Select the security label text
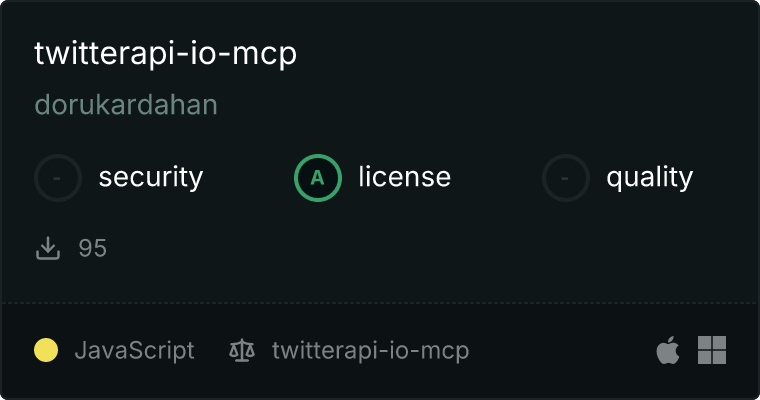 tap(151, 177)
